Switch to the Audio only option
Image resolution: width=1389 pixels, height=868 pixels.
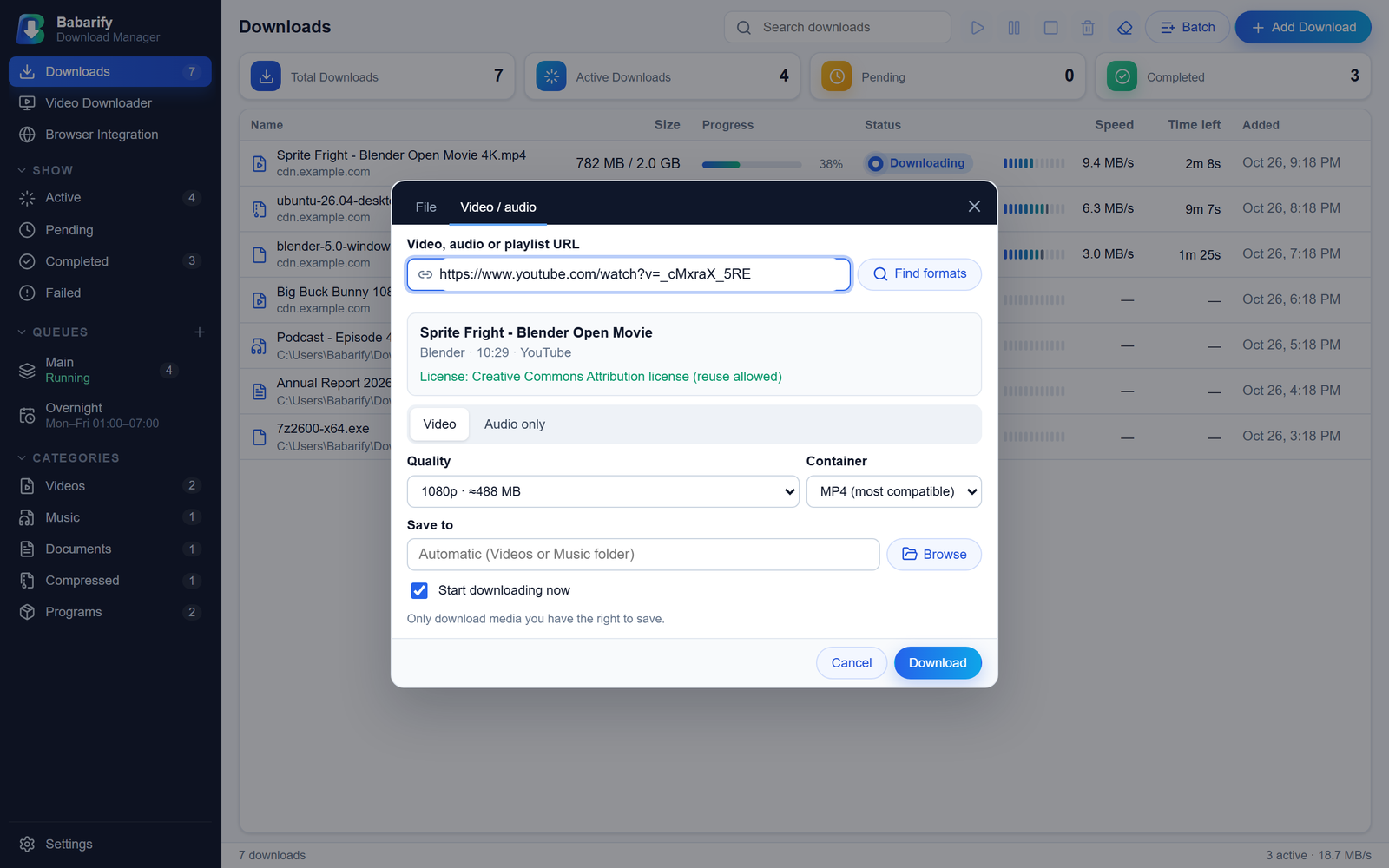point(515,424)
